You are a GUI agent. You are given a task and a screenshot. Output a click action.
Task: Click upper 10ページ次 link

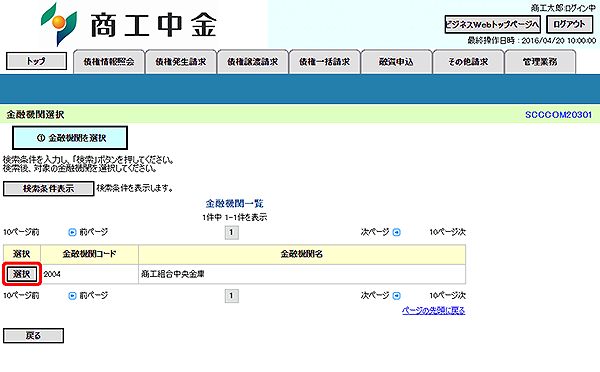click(x=447, y=232)
